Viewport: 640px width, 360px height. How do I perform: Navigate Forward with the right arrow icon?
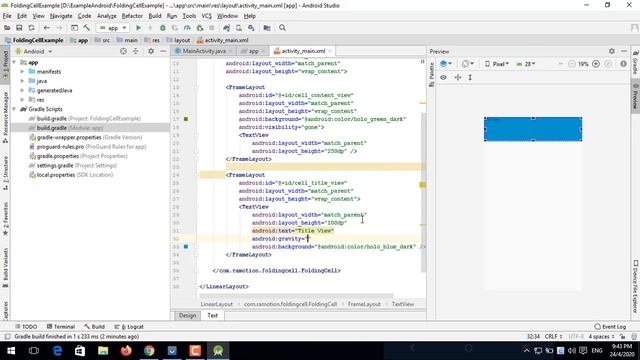click(59, 28)
